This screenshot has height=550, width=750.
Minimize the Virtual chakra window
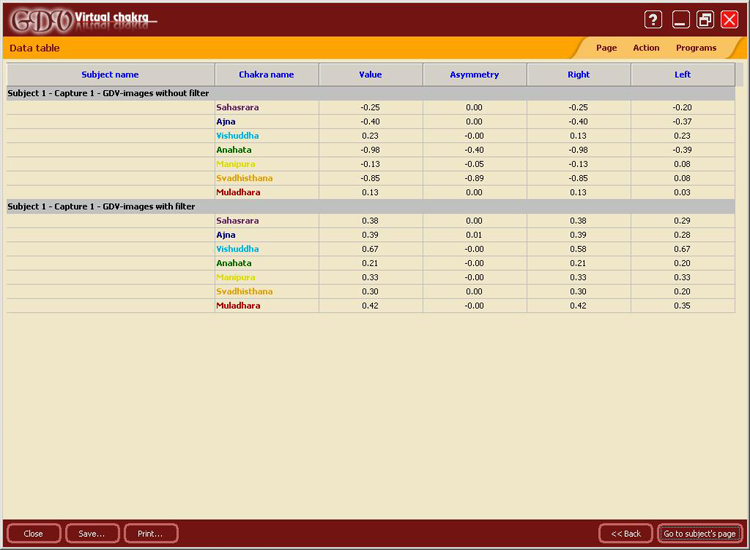[x=681, y=19]
